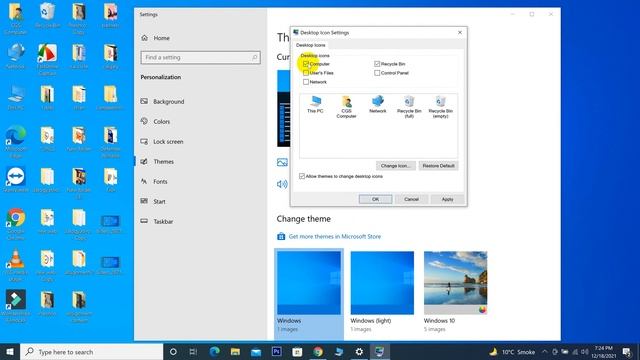Image resolution: width=640 pixels, height=360 pixels.
Task: Select This PC icon in Desktop Icon Settings
Action: (x=315, y=104)
